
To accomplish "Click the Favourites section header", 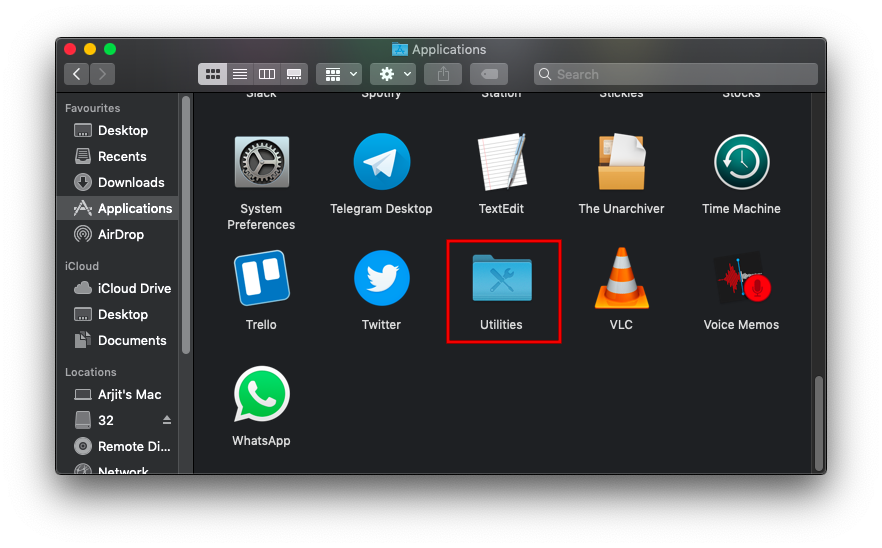I will 92,108.
